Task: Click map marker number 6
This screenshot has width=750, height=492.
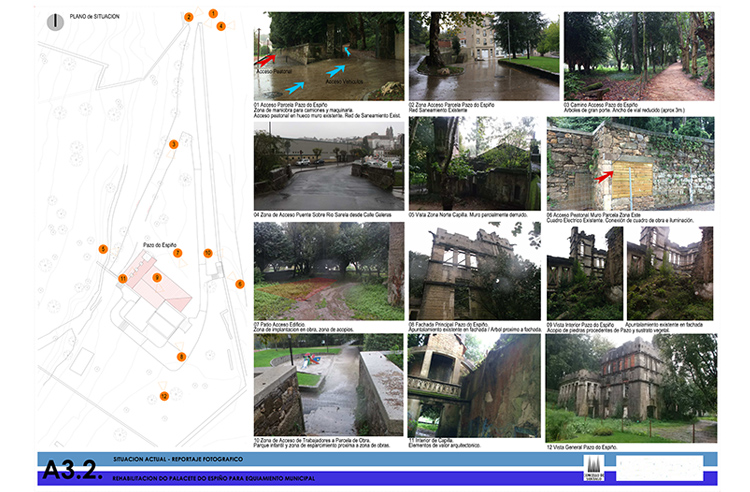Action: tap(240, 284)
